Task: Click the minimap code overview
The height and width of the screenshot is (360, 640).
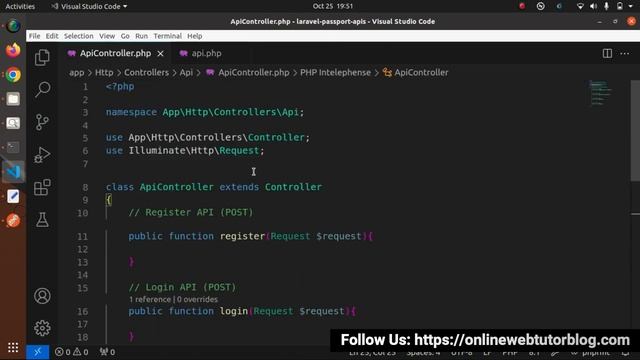Action: coord(601,93)
